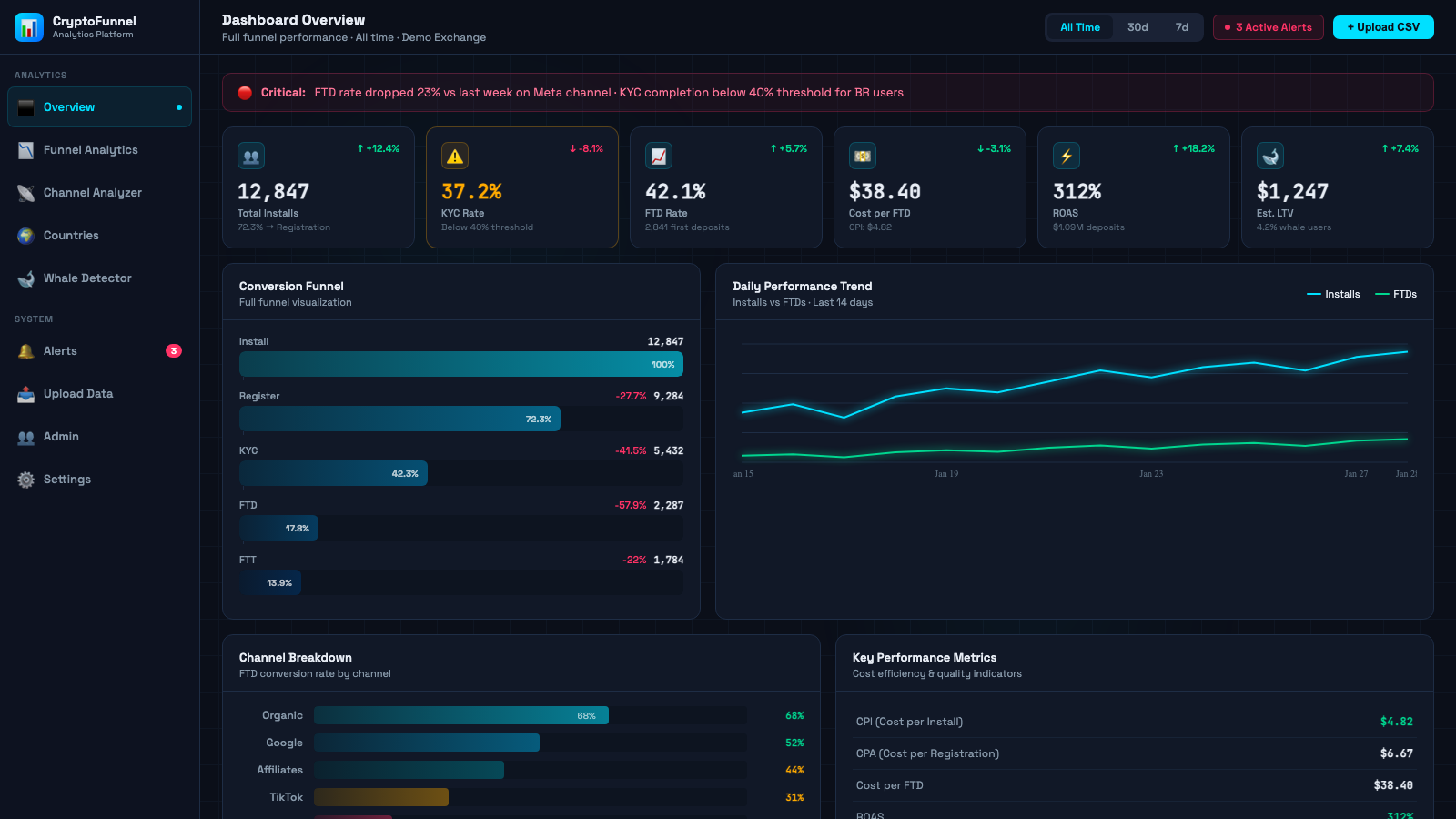Click the KYC Rate warning icon
The width and height of the screenshot is (1456, 819).
[x=454, y=155]
